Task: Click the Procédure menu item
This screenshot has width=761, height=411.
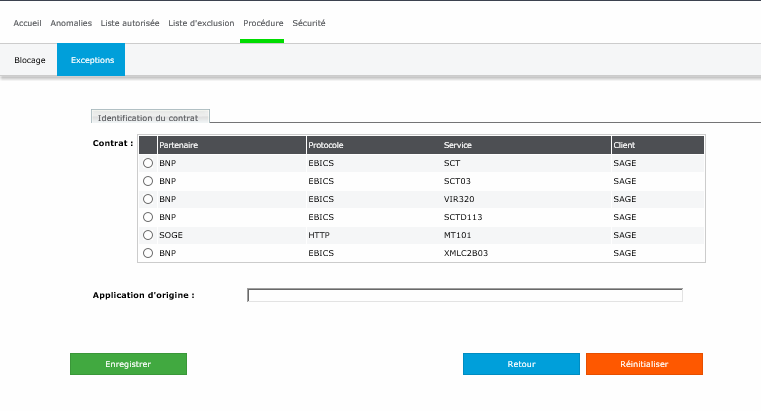Action: (x=263, y=22)
